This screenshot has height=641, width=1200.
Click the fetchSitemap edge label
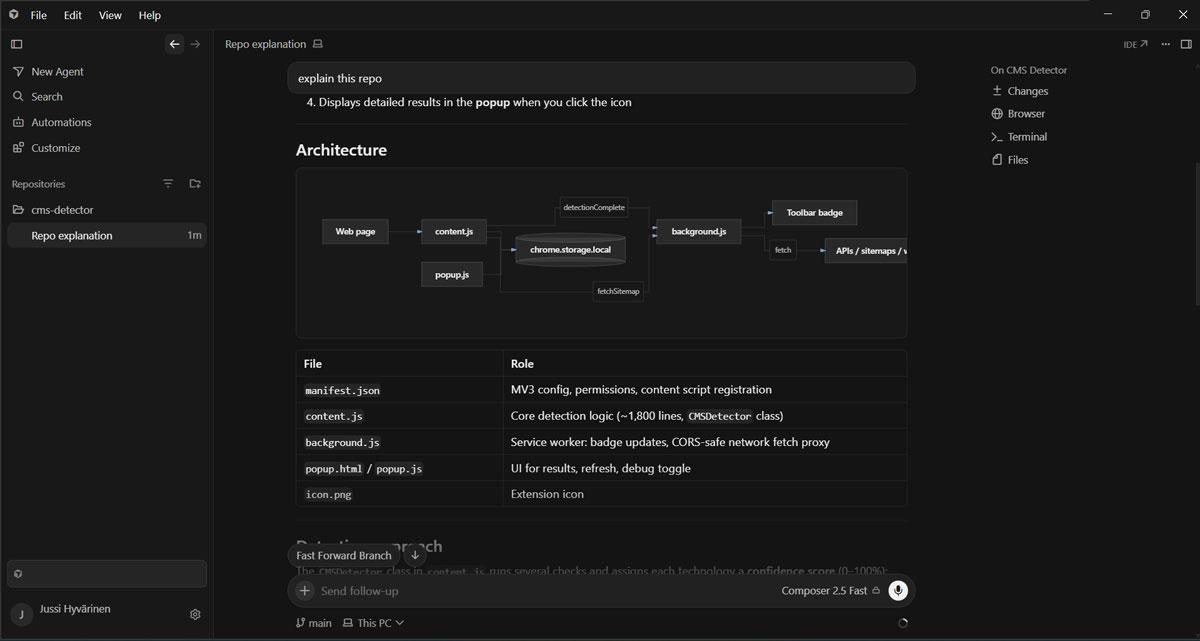coord(618,291)
